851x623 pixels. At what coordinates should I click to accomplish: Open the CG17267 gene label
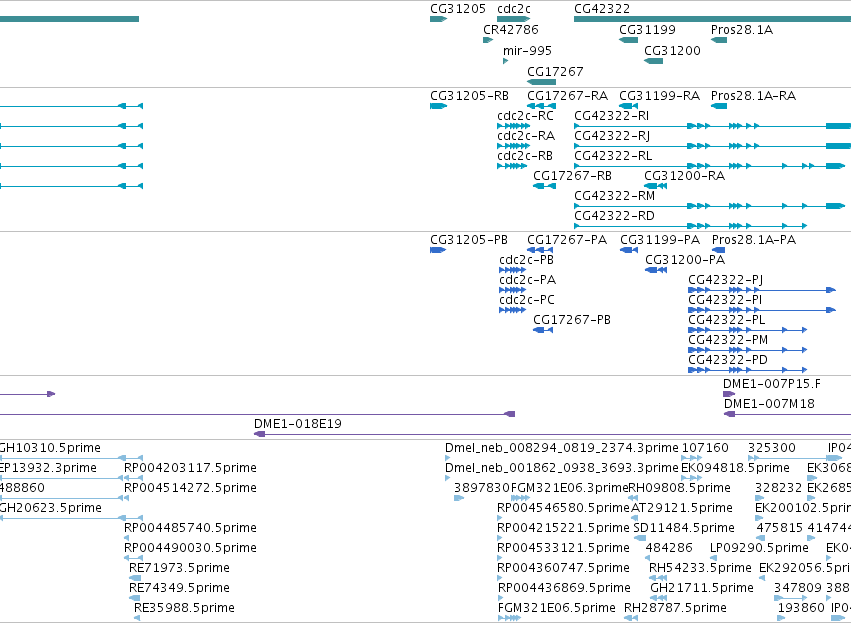[555, 72]
